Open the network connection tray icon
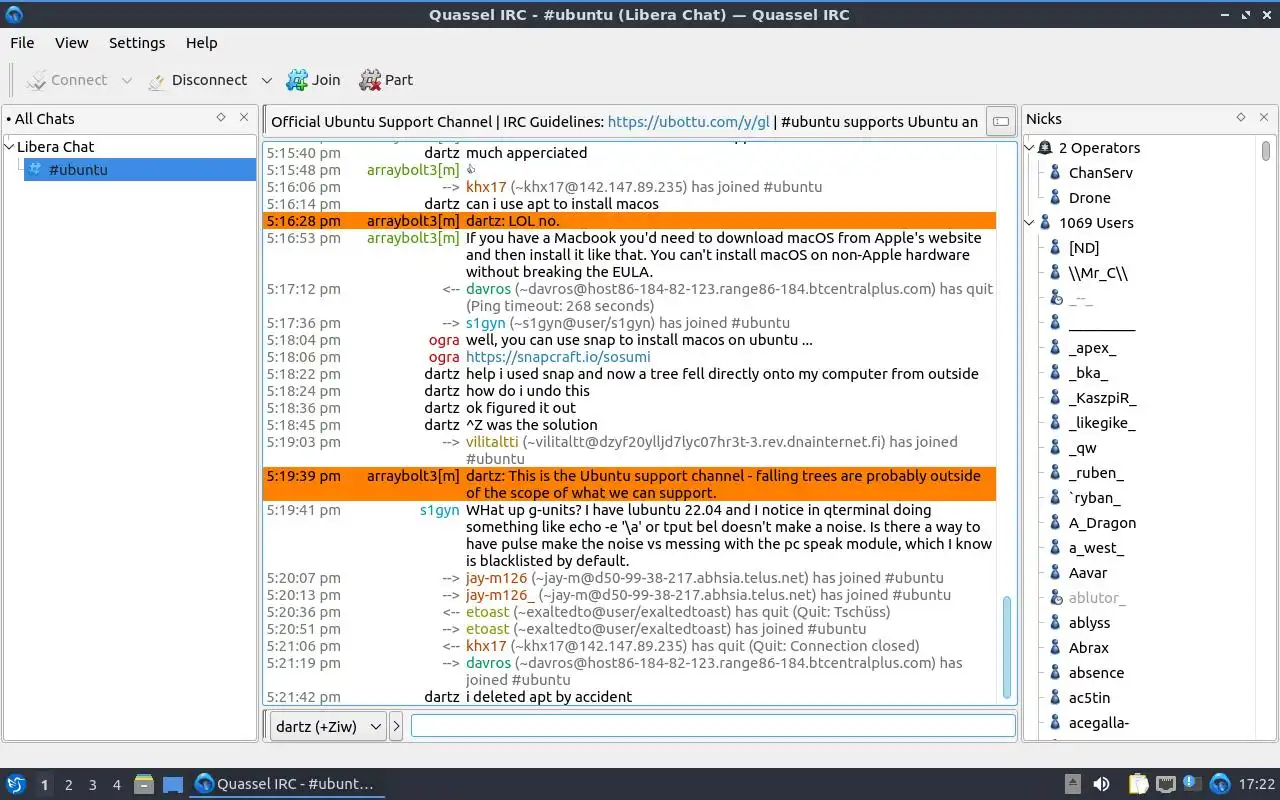The image size is (1280, 800). coord(1165,785)
